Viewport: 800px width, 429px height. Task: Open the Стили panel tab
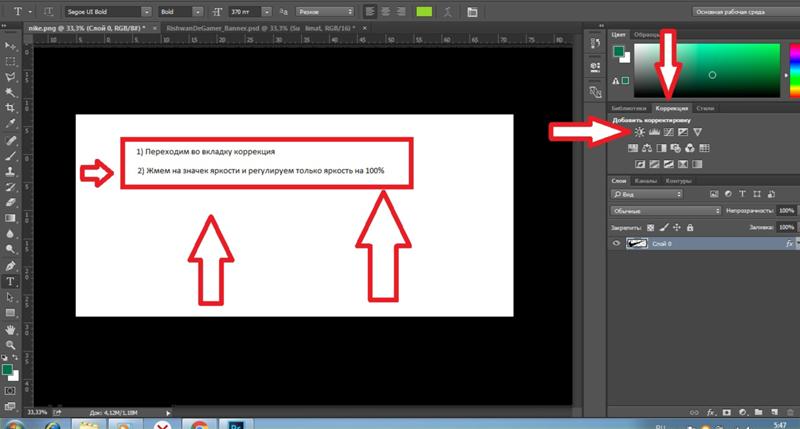click(704, 108)
